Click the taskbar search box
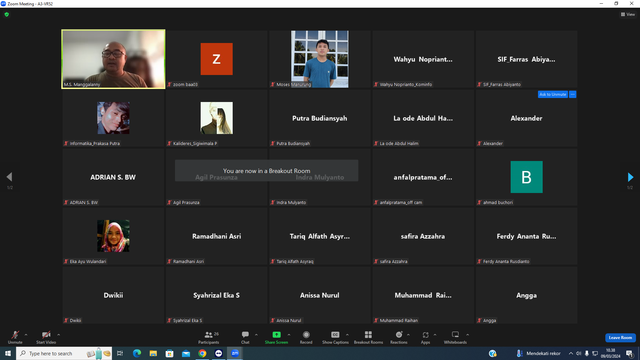 (64, 353)
